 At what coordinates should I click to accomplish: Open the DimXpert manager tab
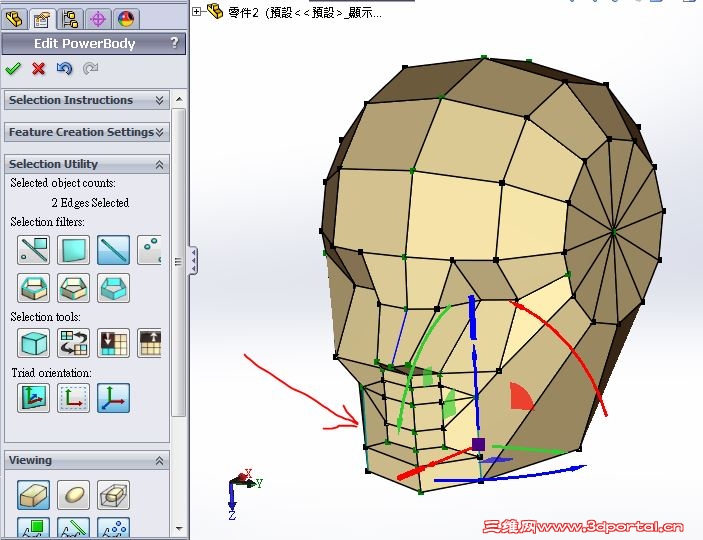click(x=98, y=19)
